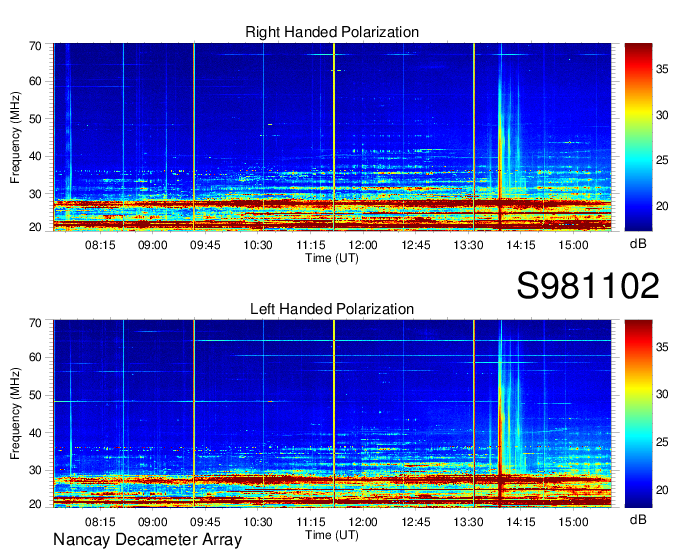Click the 'Right Handed Polarization' plot title

click(x=332, y=32)
